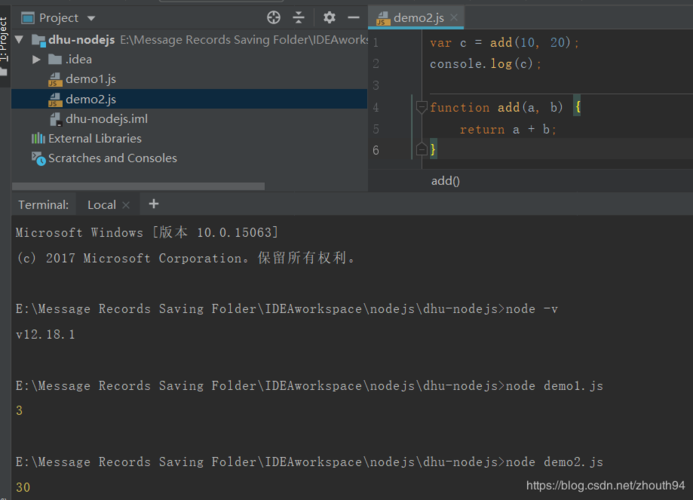This screenshot has height=500, width=693.
Task: Click the locate/scroll from source target icon
Action: [x=273, y=17]
